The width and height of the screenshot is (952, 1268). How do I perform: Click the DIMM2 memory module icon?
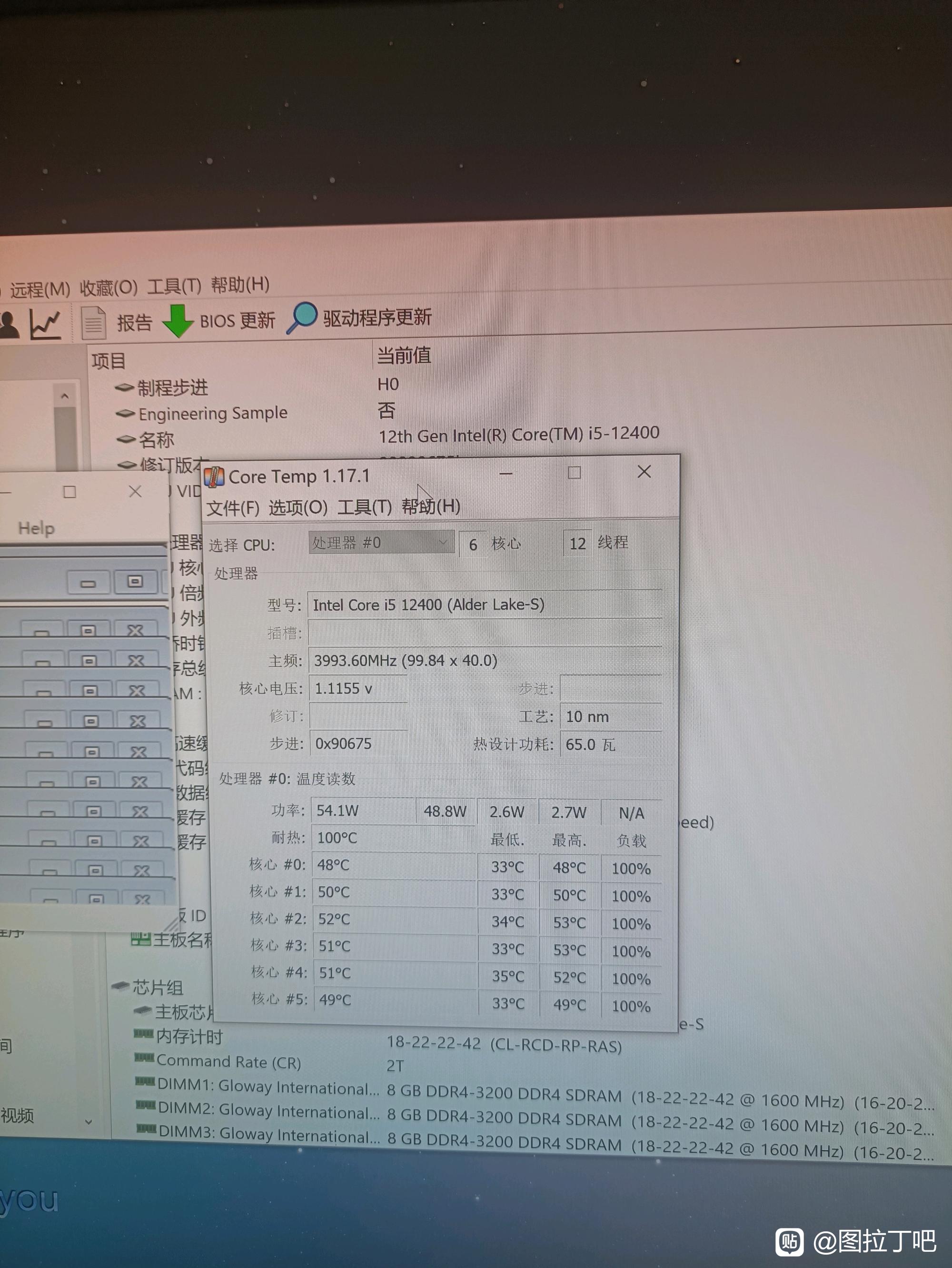(146, 1105)
